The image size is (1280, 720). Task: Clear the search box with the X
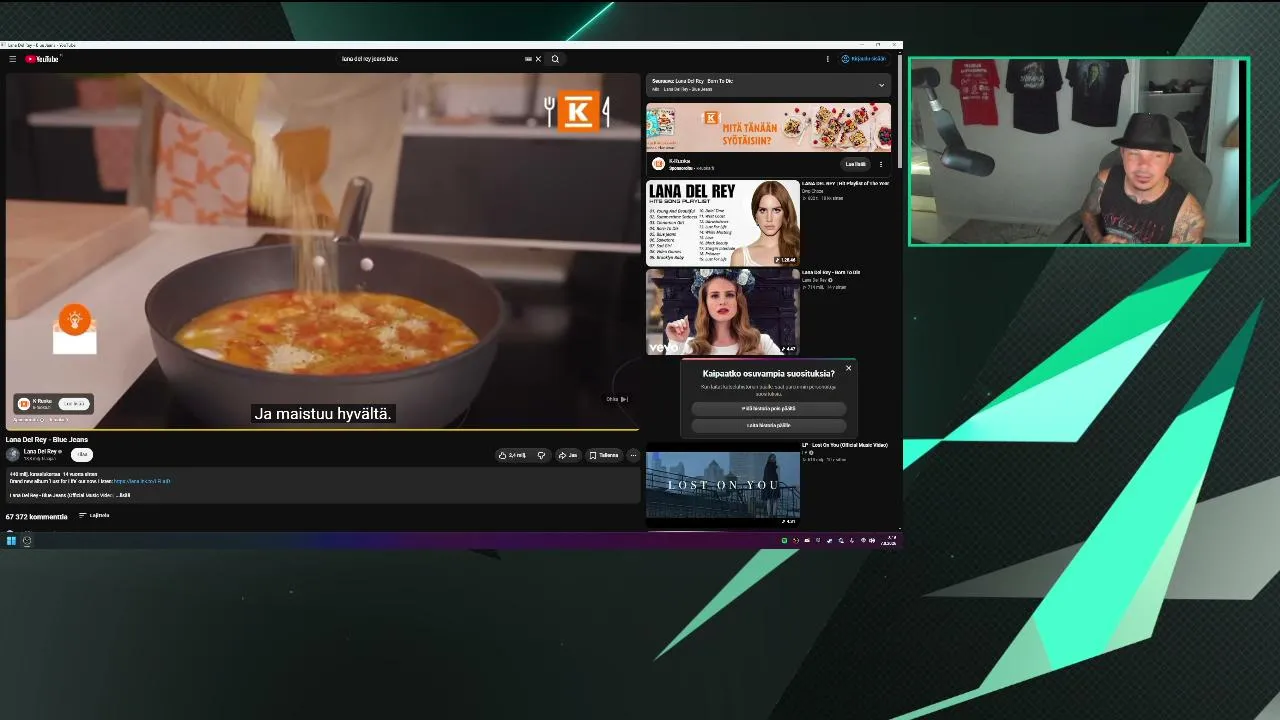538,59
